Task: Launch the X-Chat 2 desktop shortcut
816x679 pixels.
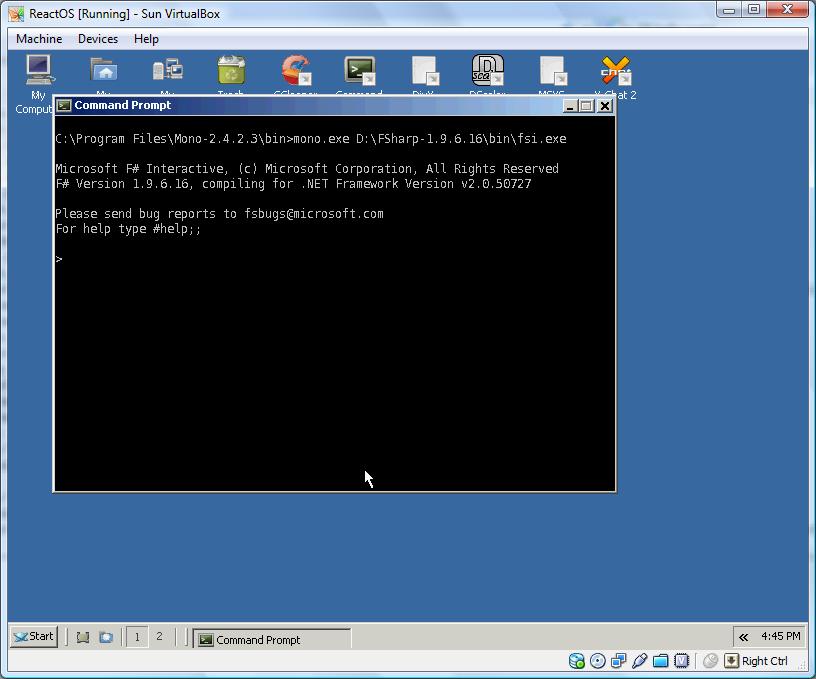Action: (x=615, y=70)
